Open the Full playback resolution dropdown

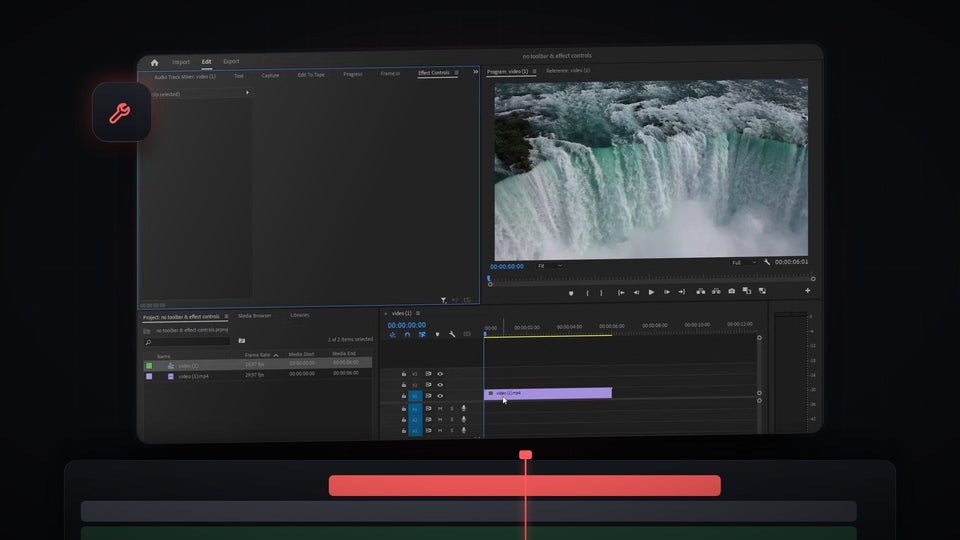pyautogui.click(x=743, y=263)
